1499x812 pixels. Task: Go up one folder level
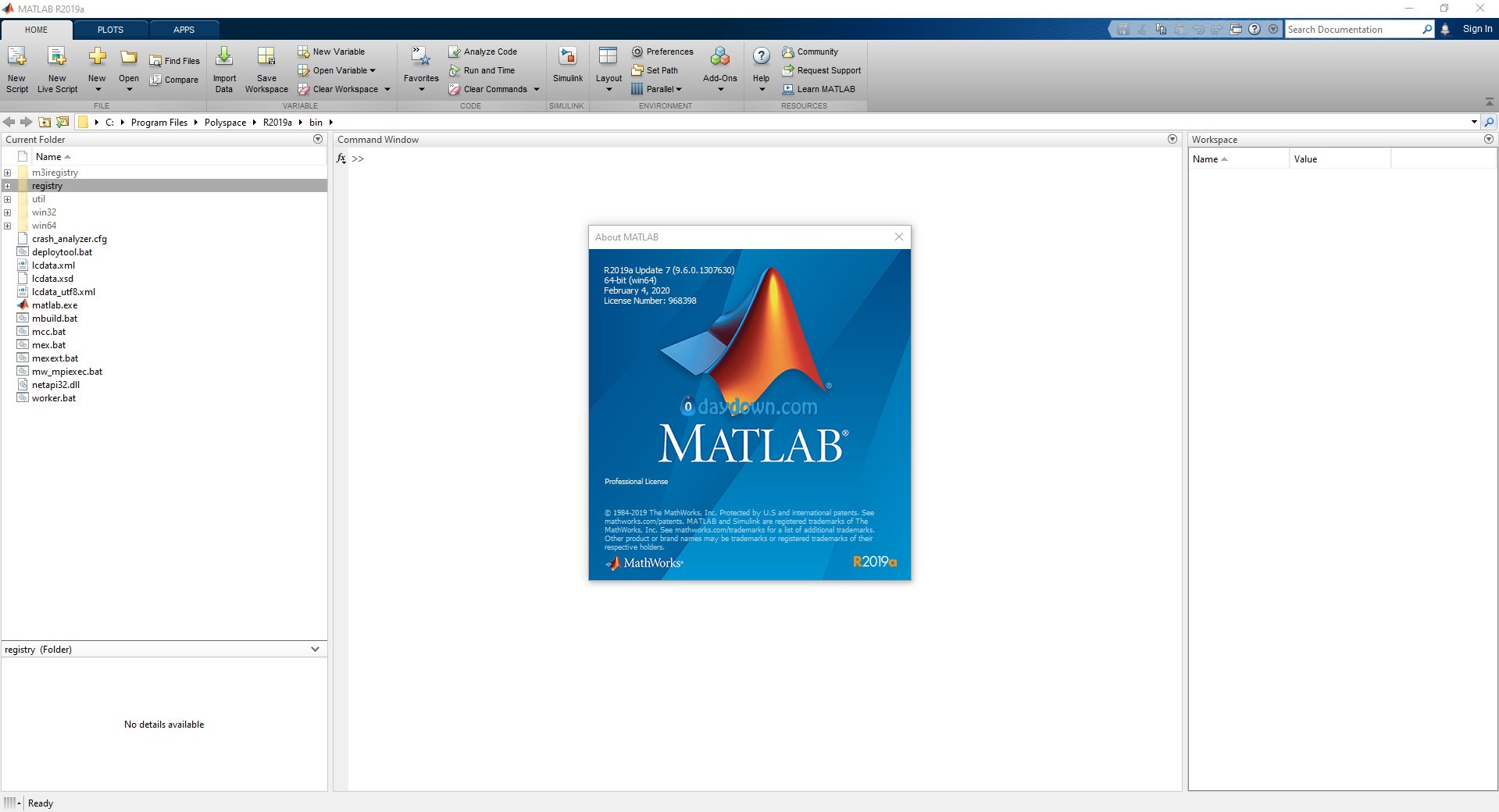click(45, 122)
